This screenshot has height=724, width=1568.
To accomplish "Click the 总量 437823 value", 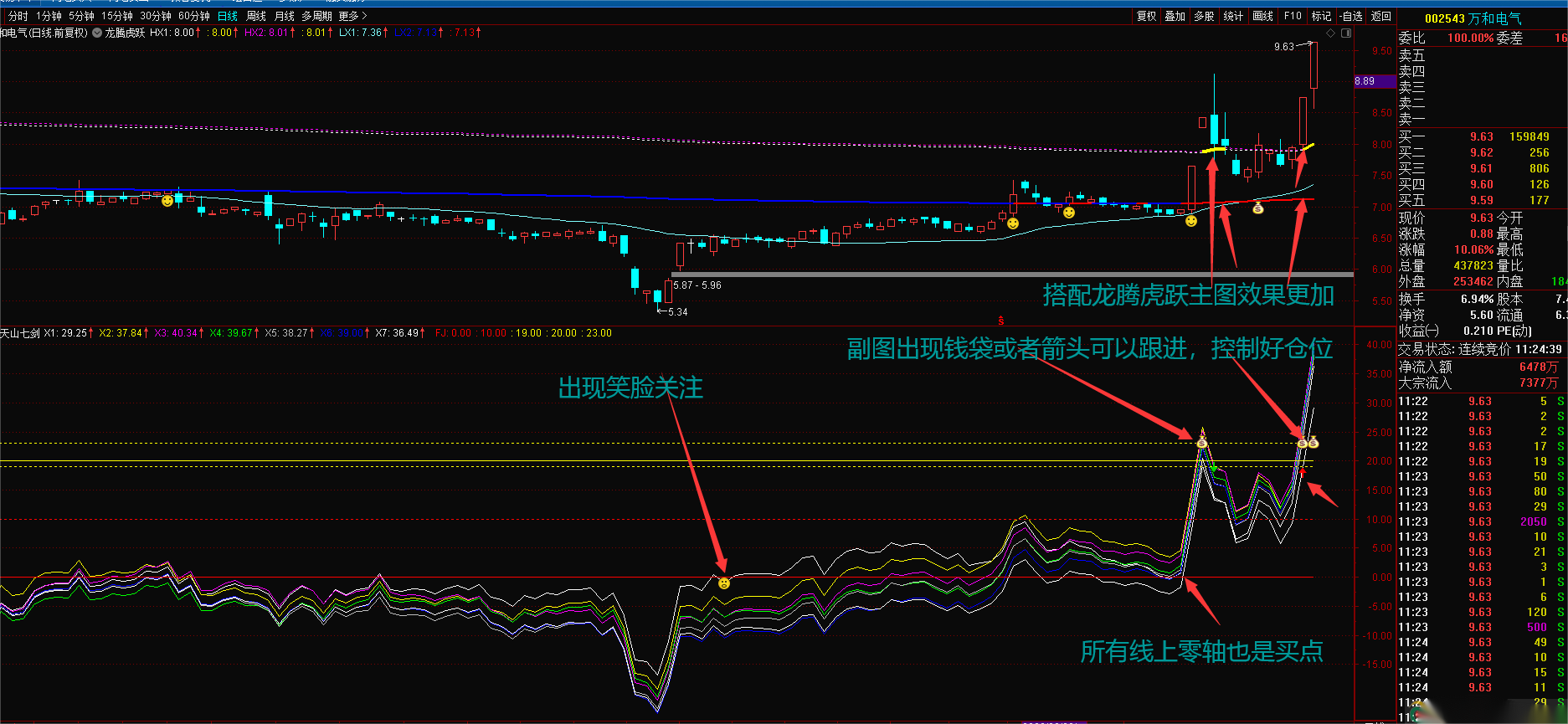I will tap(1473, 265).
